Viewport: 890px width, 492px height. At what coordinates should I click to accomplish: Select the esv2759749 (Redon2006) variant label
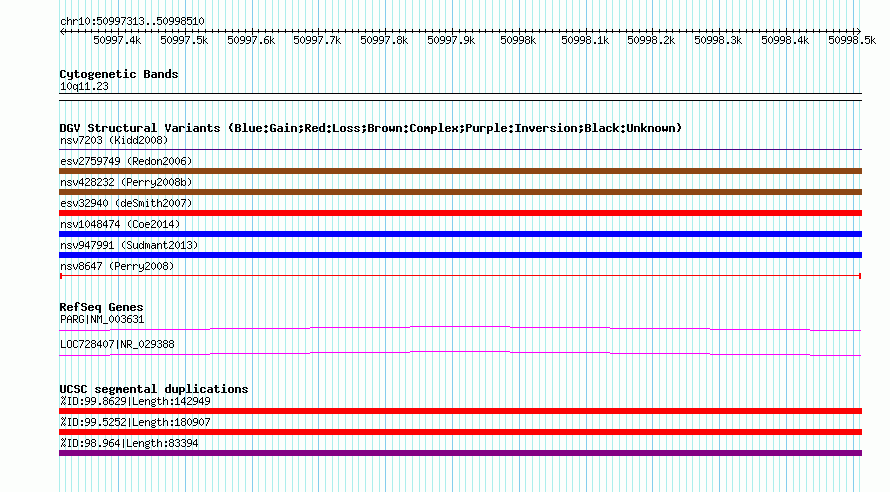[126, 161]
